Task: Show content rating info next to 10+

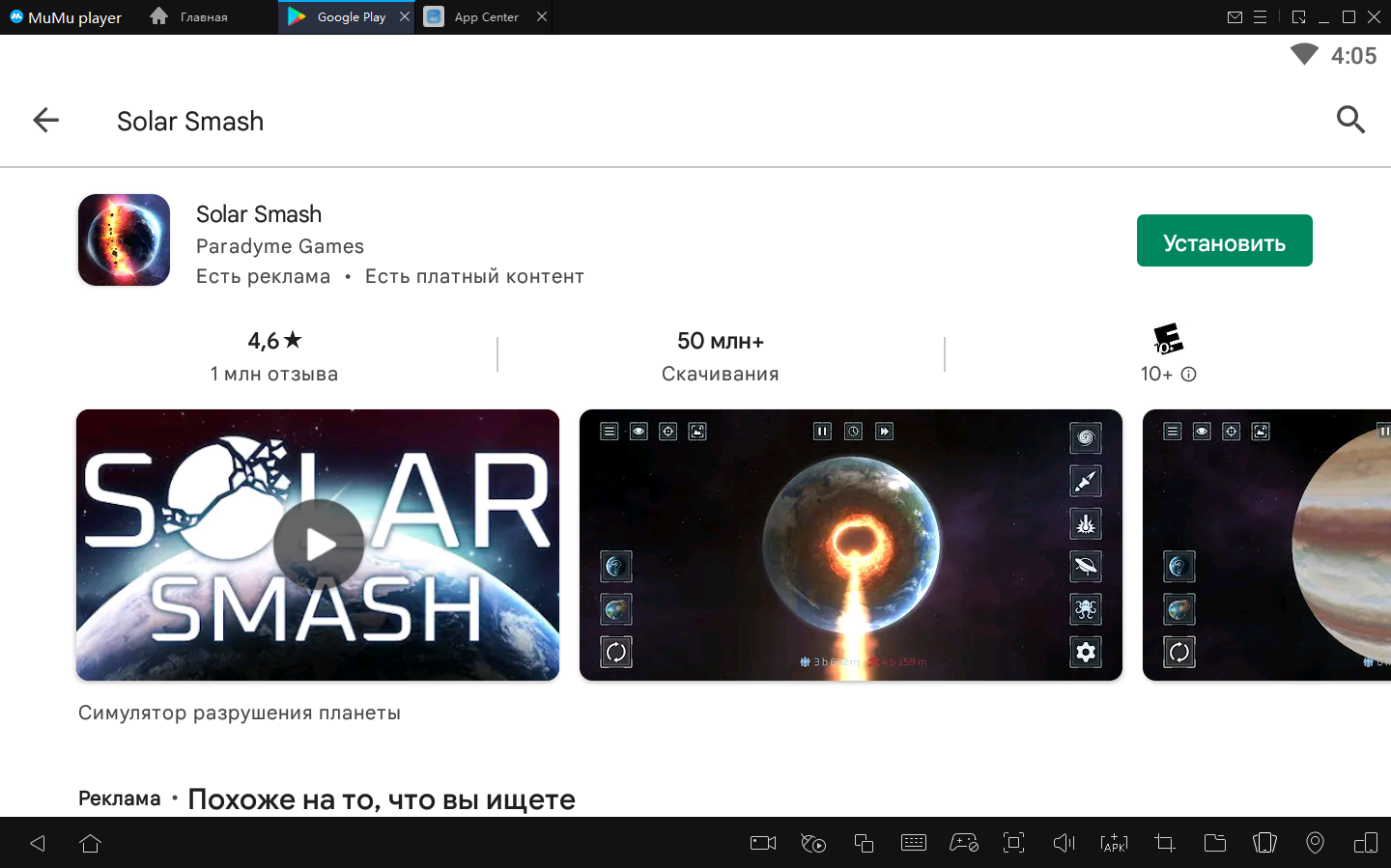Action: click(1189, 375)
